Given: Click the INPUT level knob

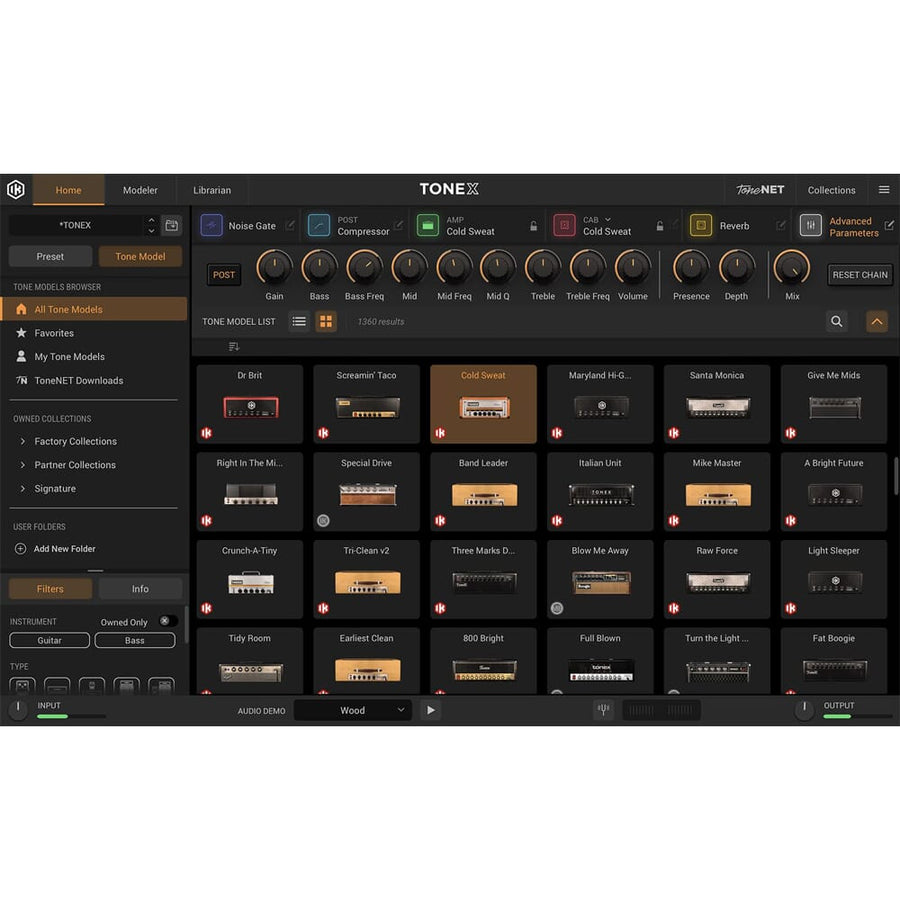Looking at the screenshot, I should tap(18, 709).
